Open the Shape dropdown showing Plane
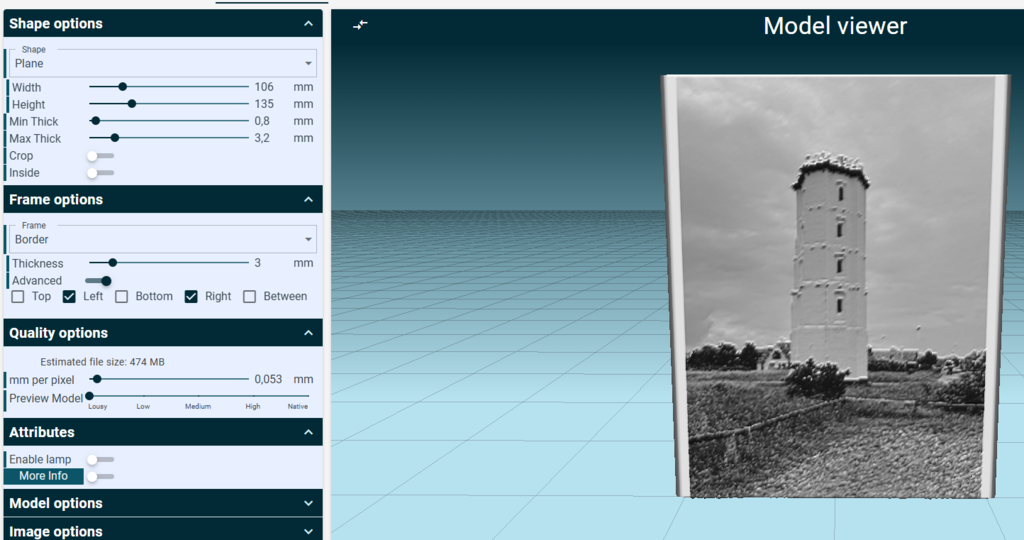 [163, 63]
